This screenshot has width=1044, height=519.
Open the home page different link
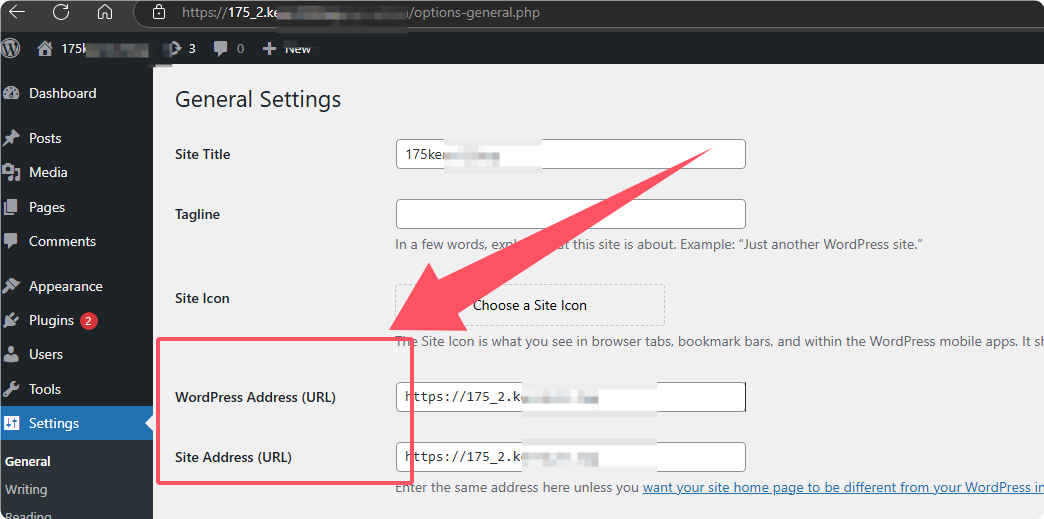point(843,488)
